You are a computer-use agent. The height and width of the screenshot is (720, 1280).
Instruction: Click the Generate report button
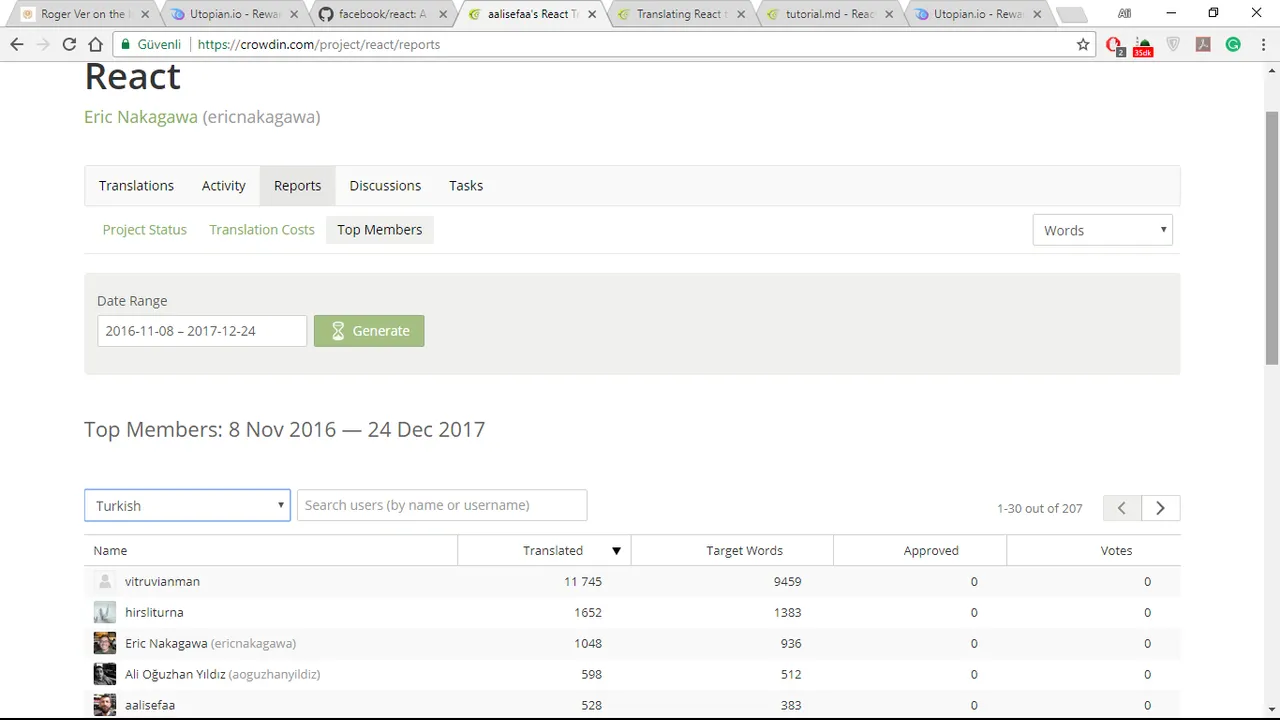(369, 331)
